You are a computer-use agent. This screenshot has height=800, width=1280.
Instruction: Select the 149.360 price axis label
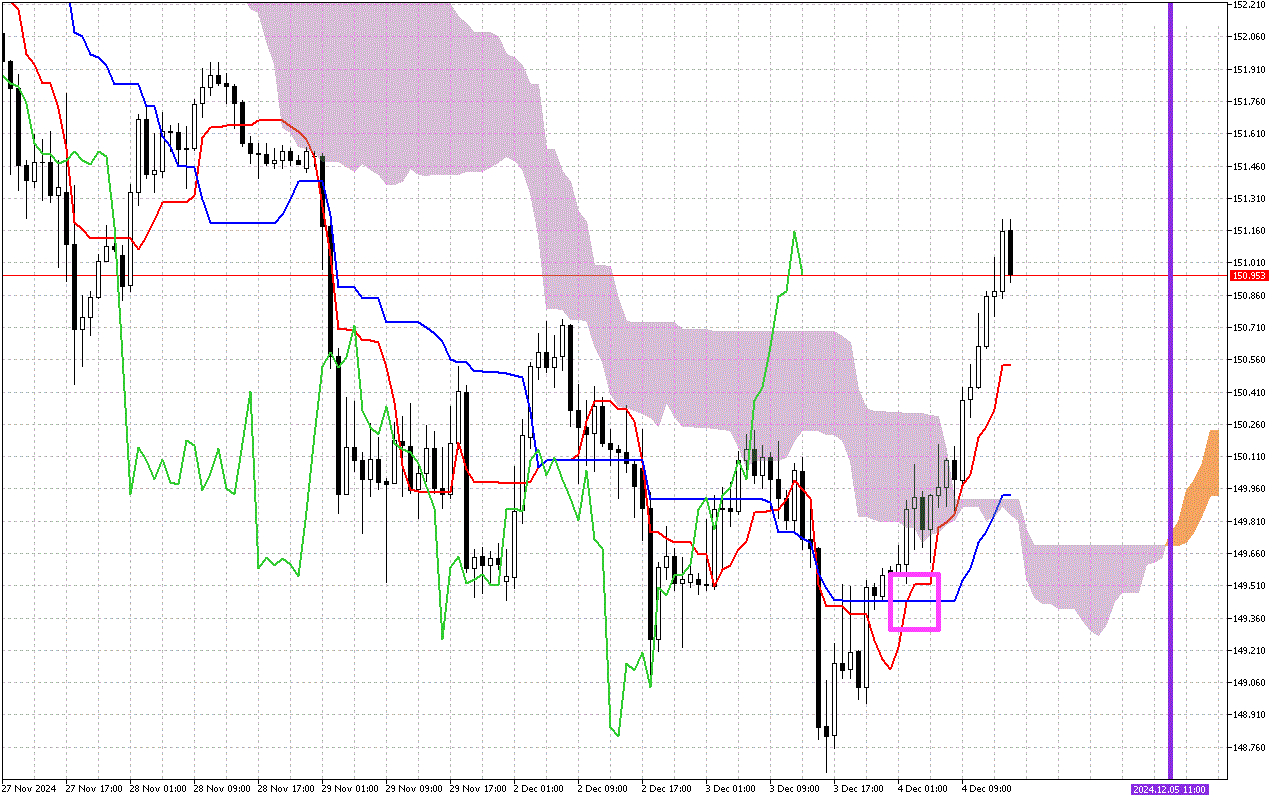pyautogui.click(x=1250, y=619)
